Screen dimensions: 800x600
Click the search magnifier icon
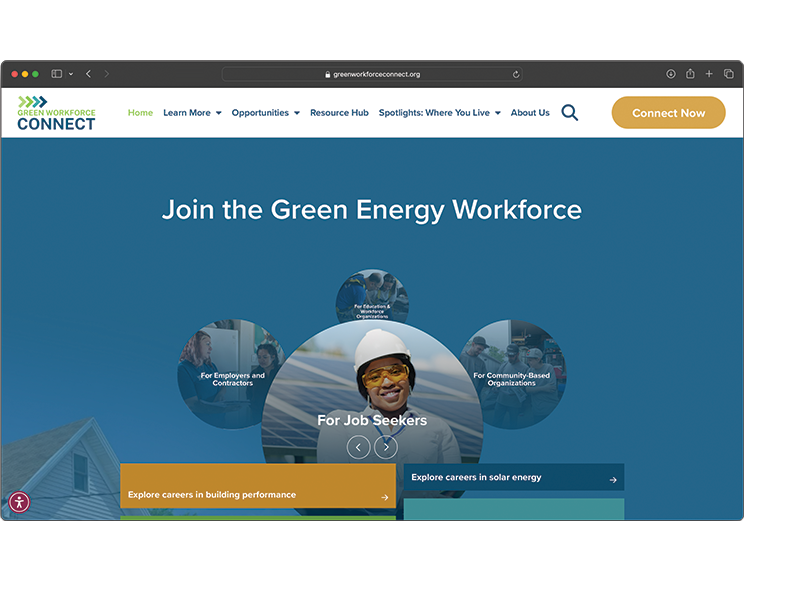pos(569,113)
